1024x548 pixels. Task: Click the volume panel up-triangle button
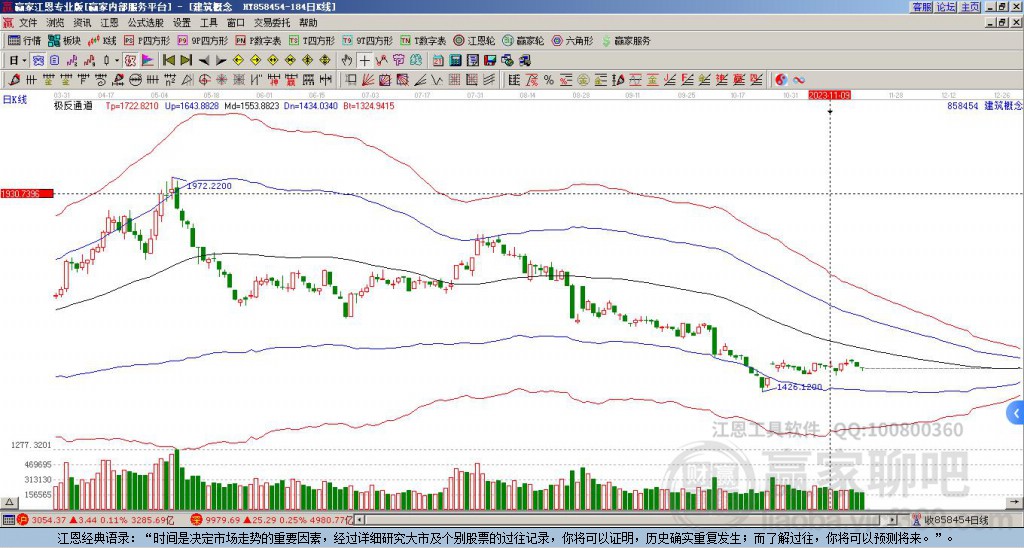(x=9, y=502)
